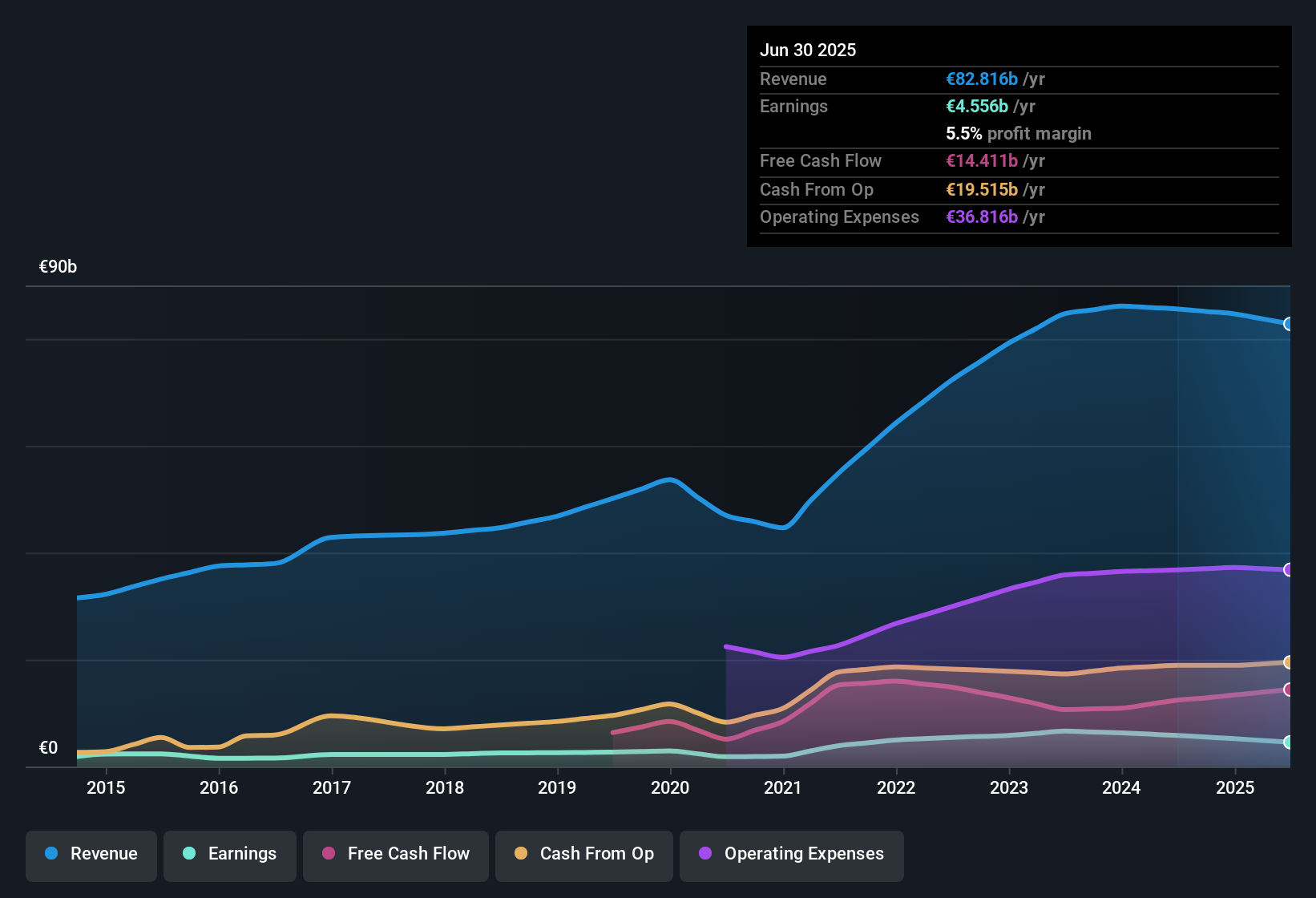Image resolution: width=1316 pixels, height=898 pixels.
Task: Toggle the Revenue series visibility
Action: click(91, 854)
